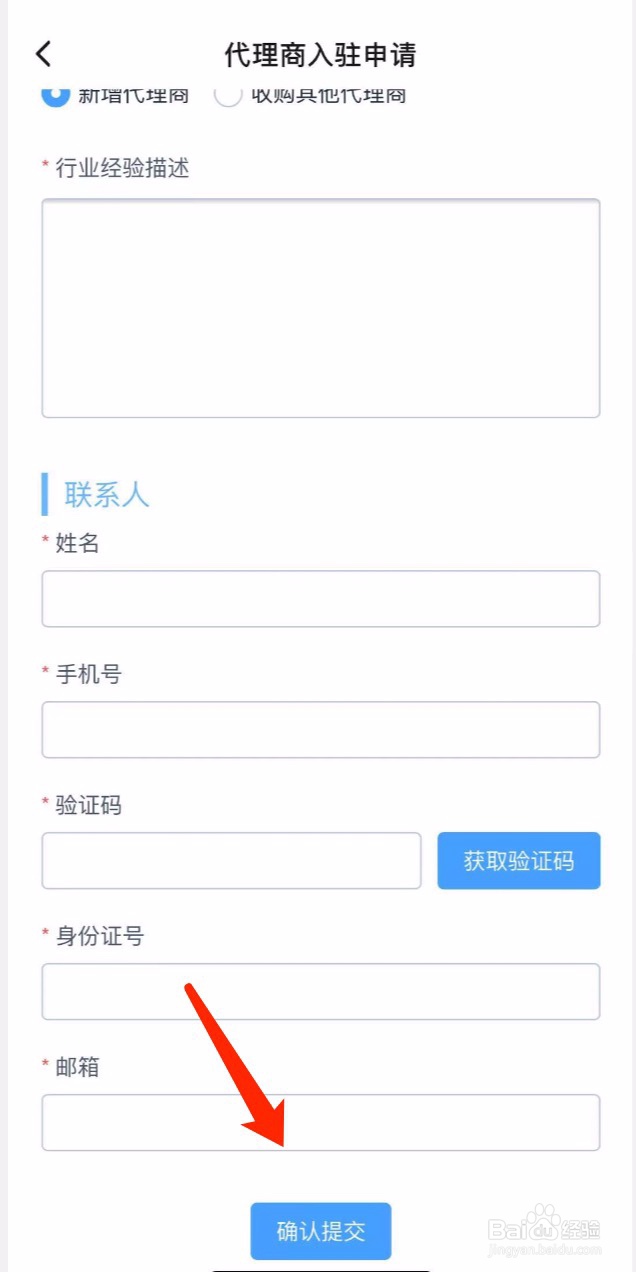636x1272 pixels.
Task: Click the 邮箱 field label
Action: click(x=77, y=1067)
